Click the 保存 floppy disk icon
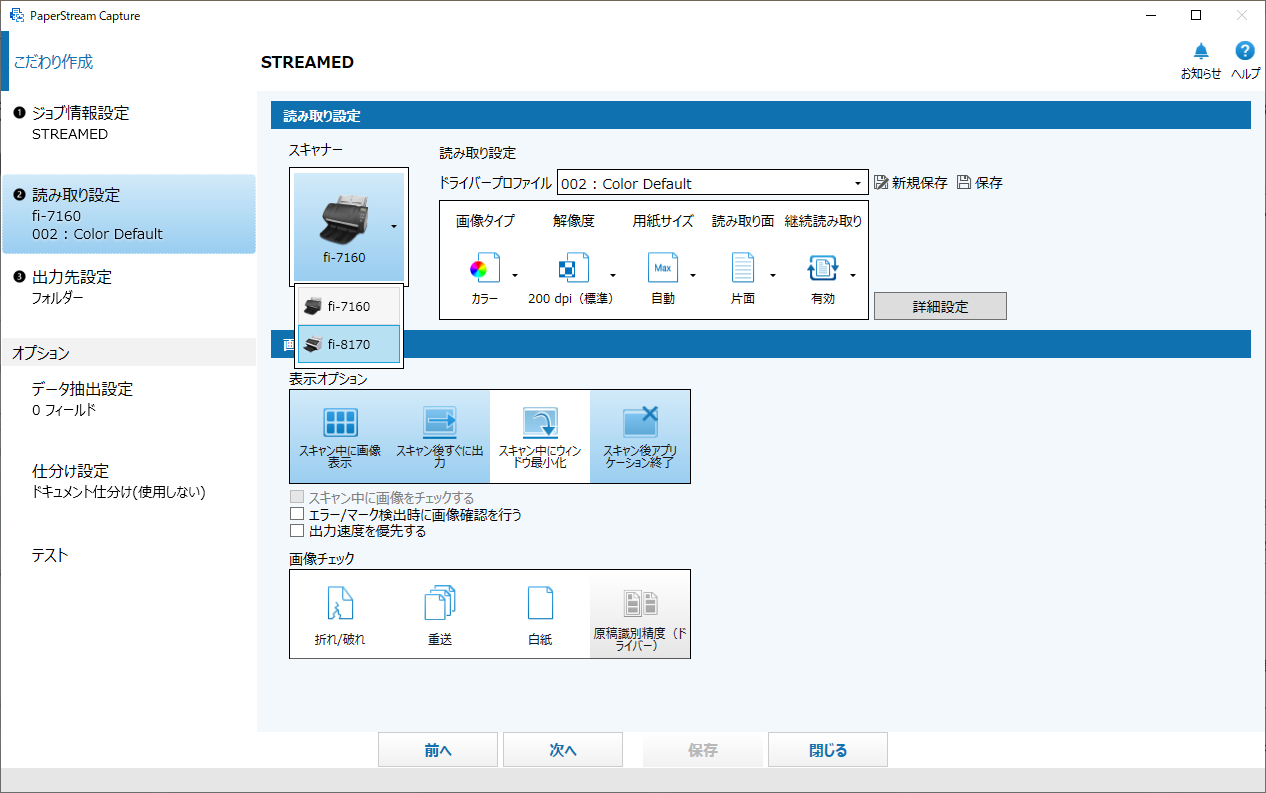 pyautogui.click(x=964, y=183)
